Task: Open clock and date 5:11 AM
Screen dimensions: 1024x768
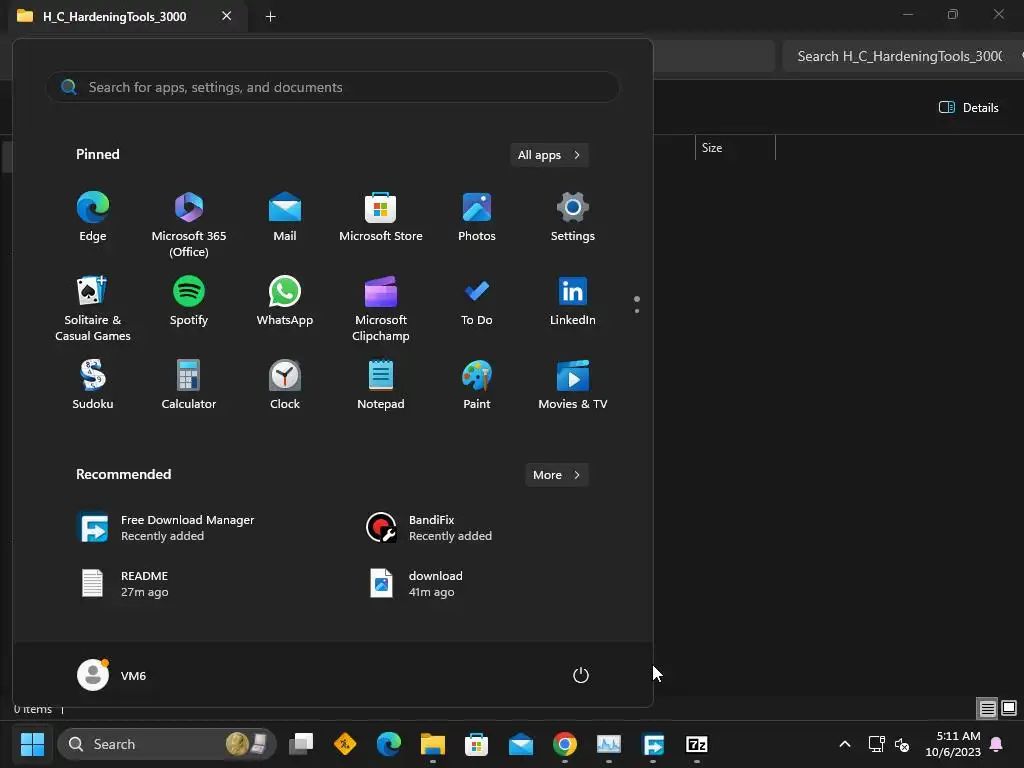Action: 953,744
